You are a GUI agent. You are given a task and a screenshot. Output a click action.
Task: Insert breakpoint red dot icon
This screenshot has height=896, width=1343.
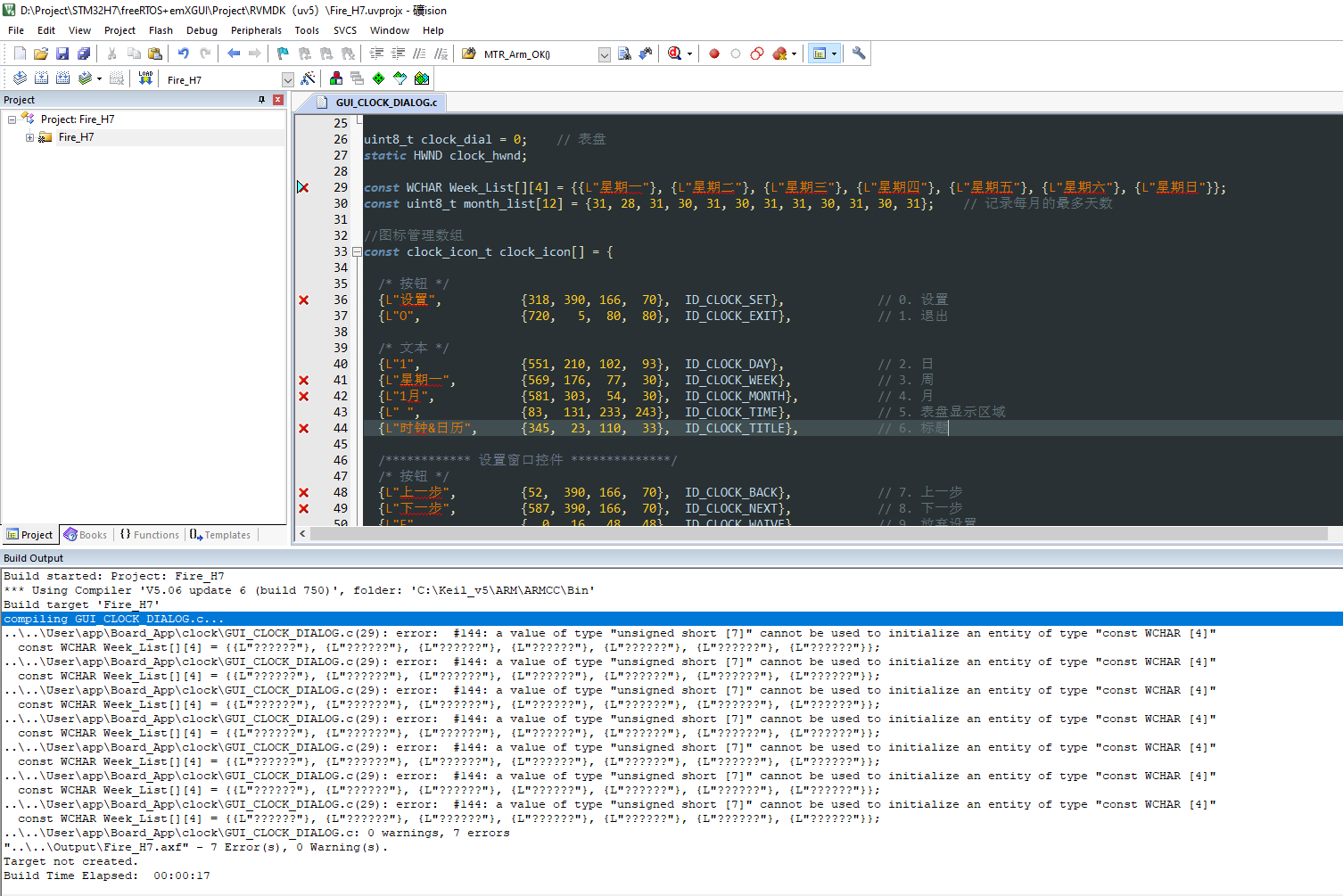(x=714, y=53)
